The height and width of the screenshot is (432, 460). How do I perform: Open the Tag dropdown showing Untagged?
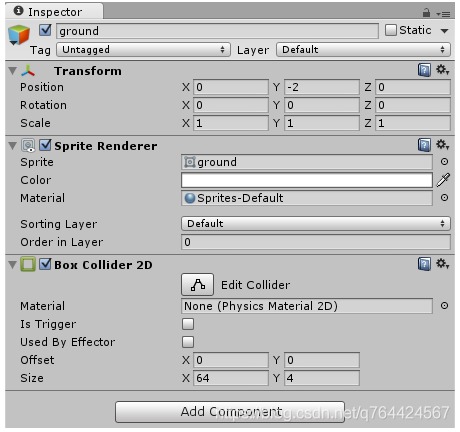pos(143,50)
